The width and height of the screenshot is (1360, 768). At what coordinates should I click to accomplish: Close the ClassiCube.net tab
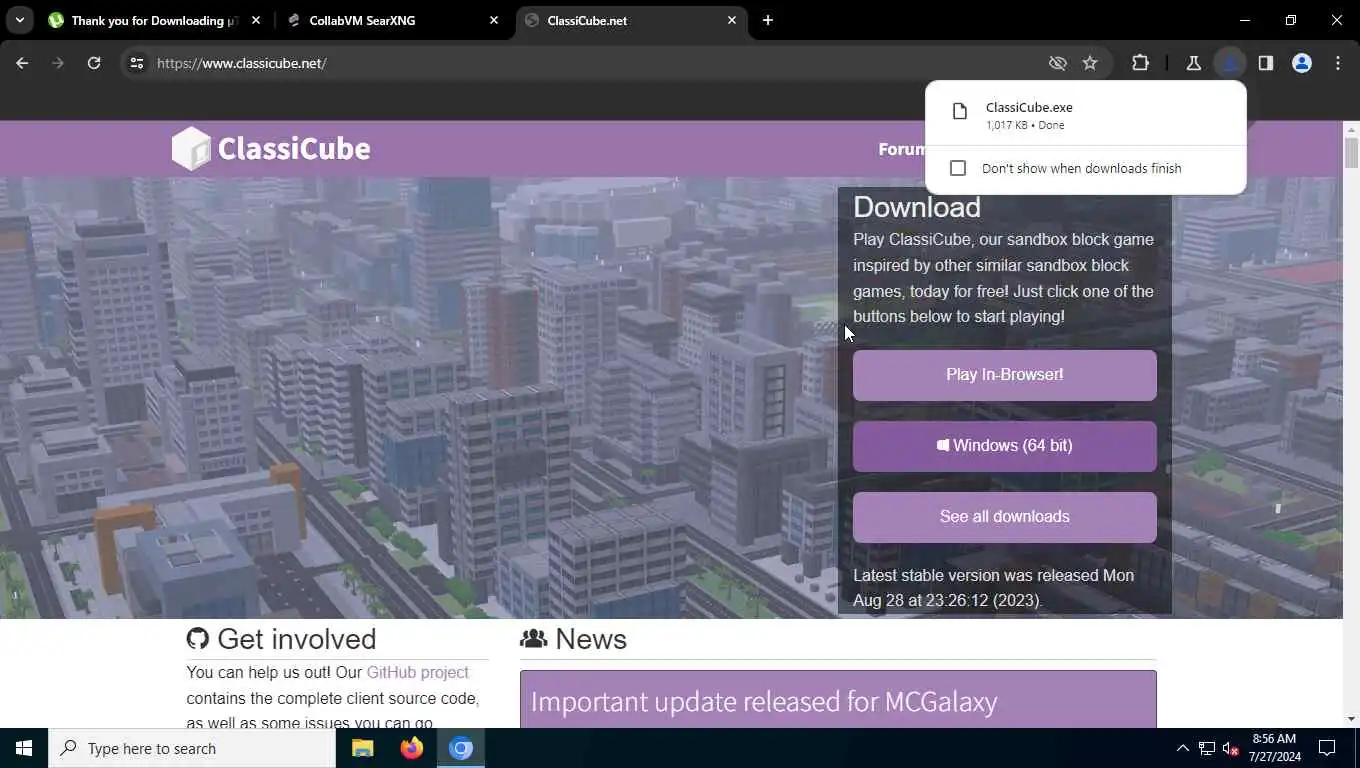click(x=732, y=20)
